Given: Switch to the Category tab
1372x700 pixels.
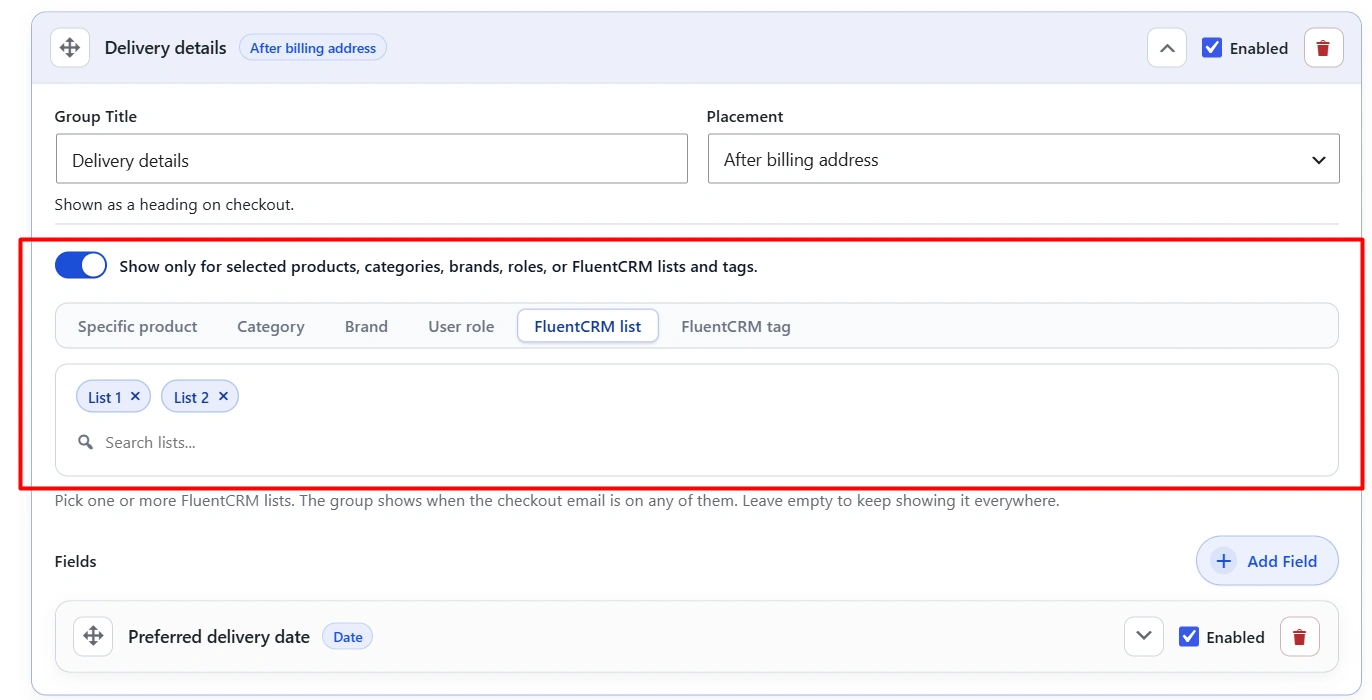Looking at the screenshot, I should [271, 326].
